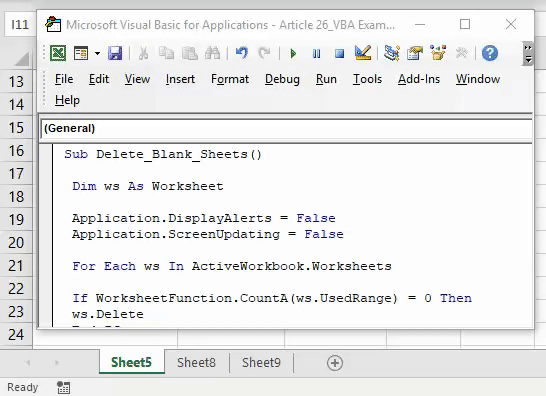Open Properties Window icon
Image resolution: width=546 pixels, height=396 pixels.
pos(415,53)
